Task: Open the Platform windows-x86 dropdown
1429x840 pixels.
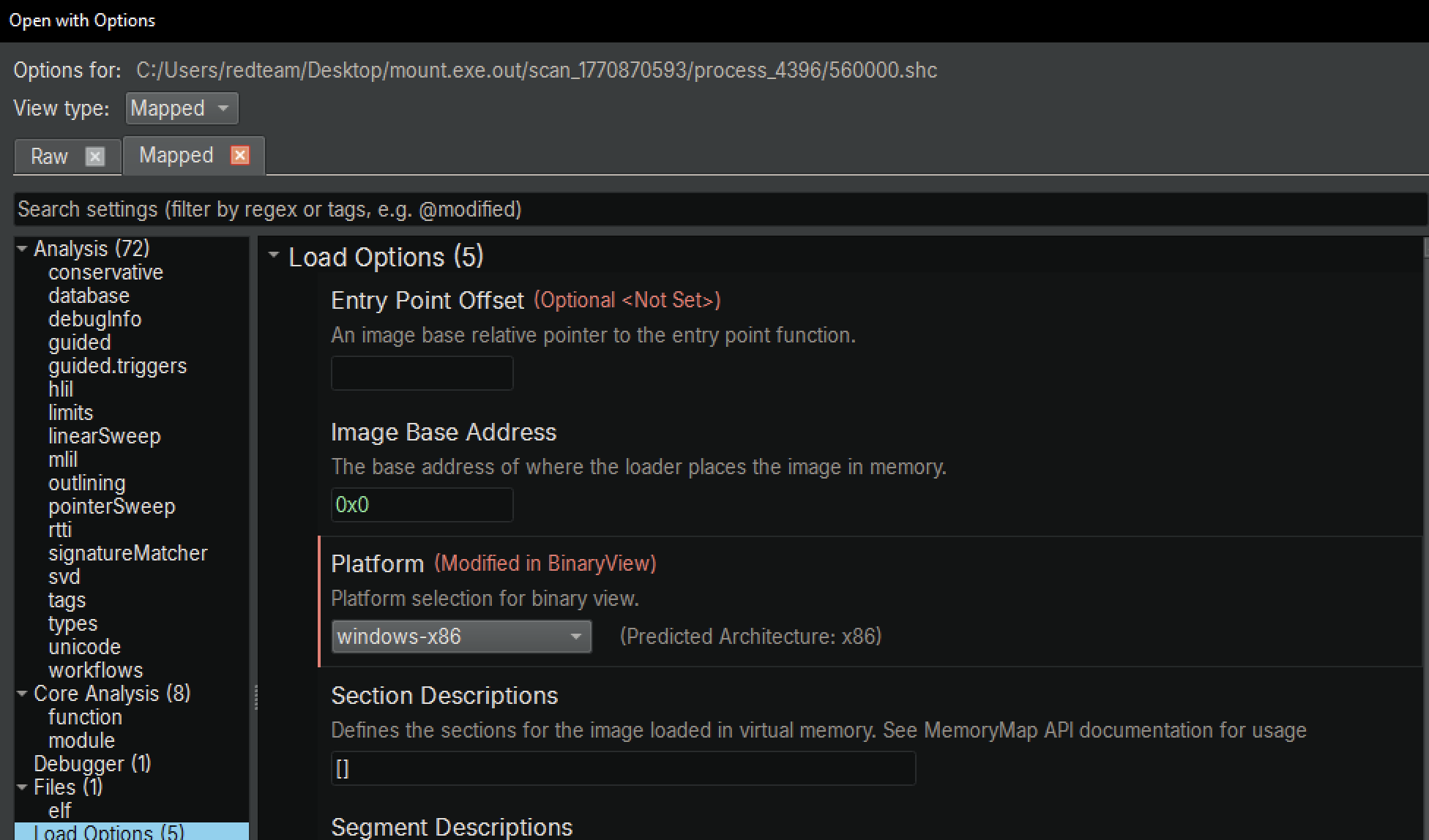Action: point(461,637)
